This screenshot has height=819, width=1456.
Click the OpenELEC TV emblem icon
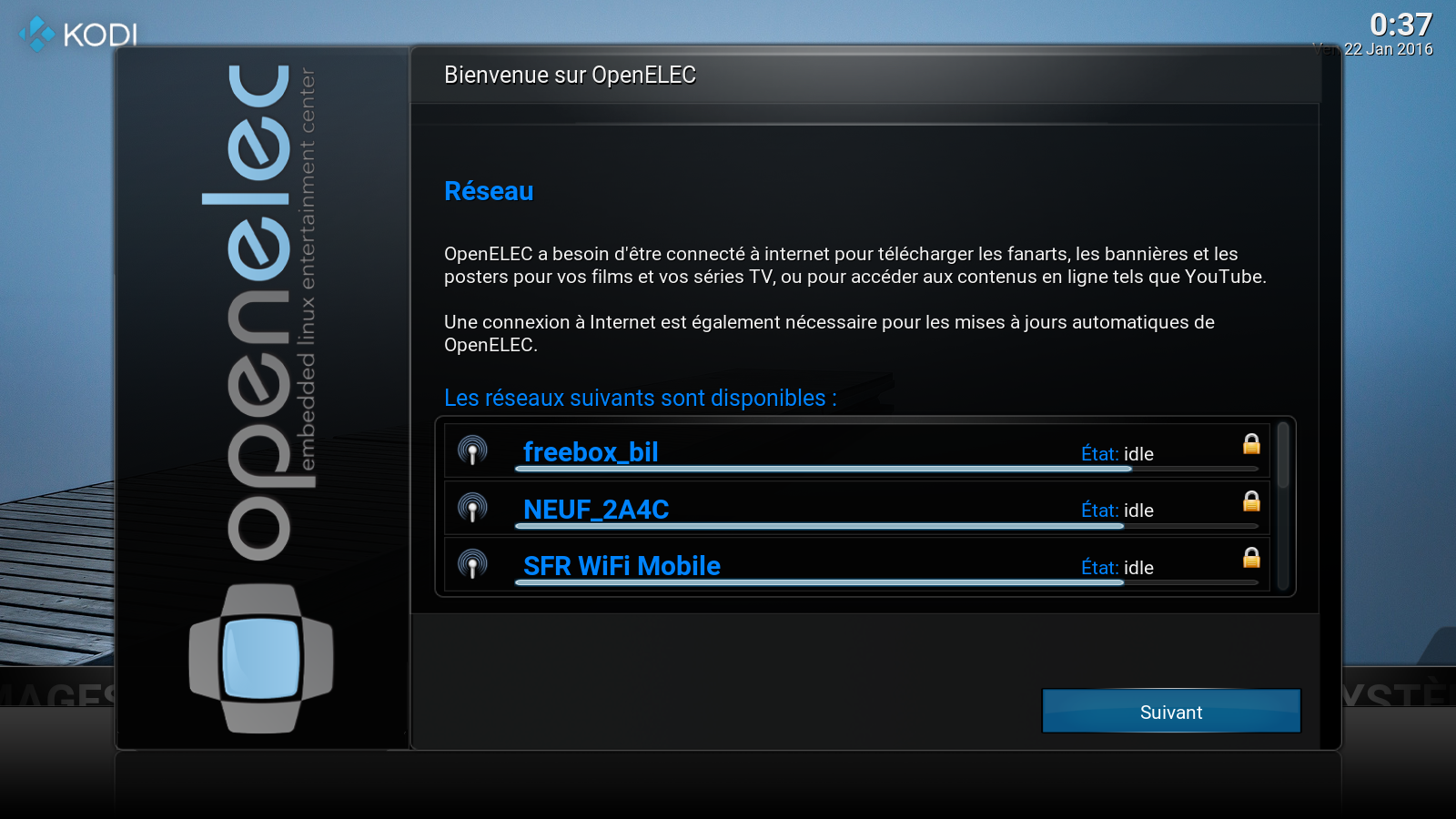261,658
